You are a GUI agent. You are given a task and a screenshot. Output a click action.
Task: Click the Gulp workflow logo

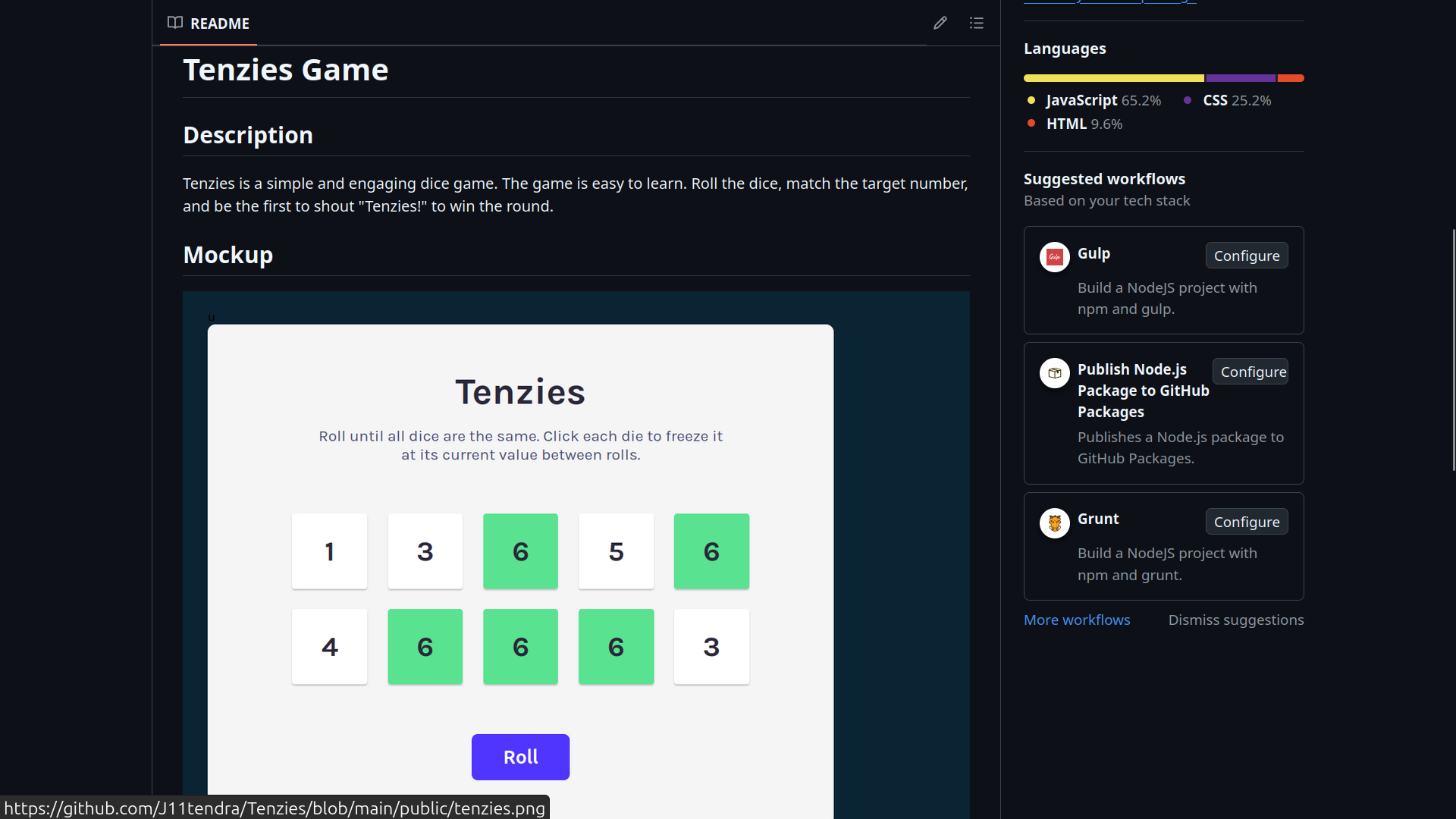coord(1054,257)
